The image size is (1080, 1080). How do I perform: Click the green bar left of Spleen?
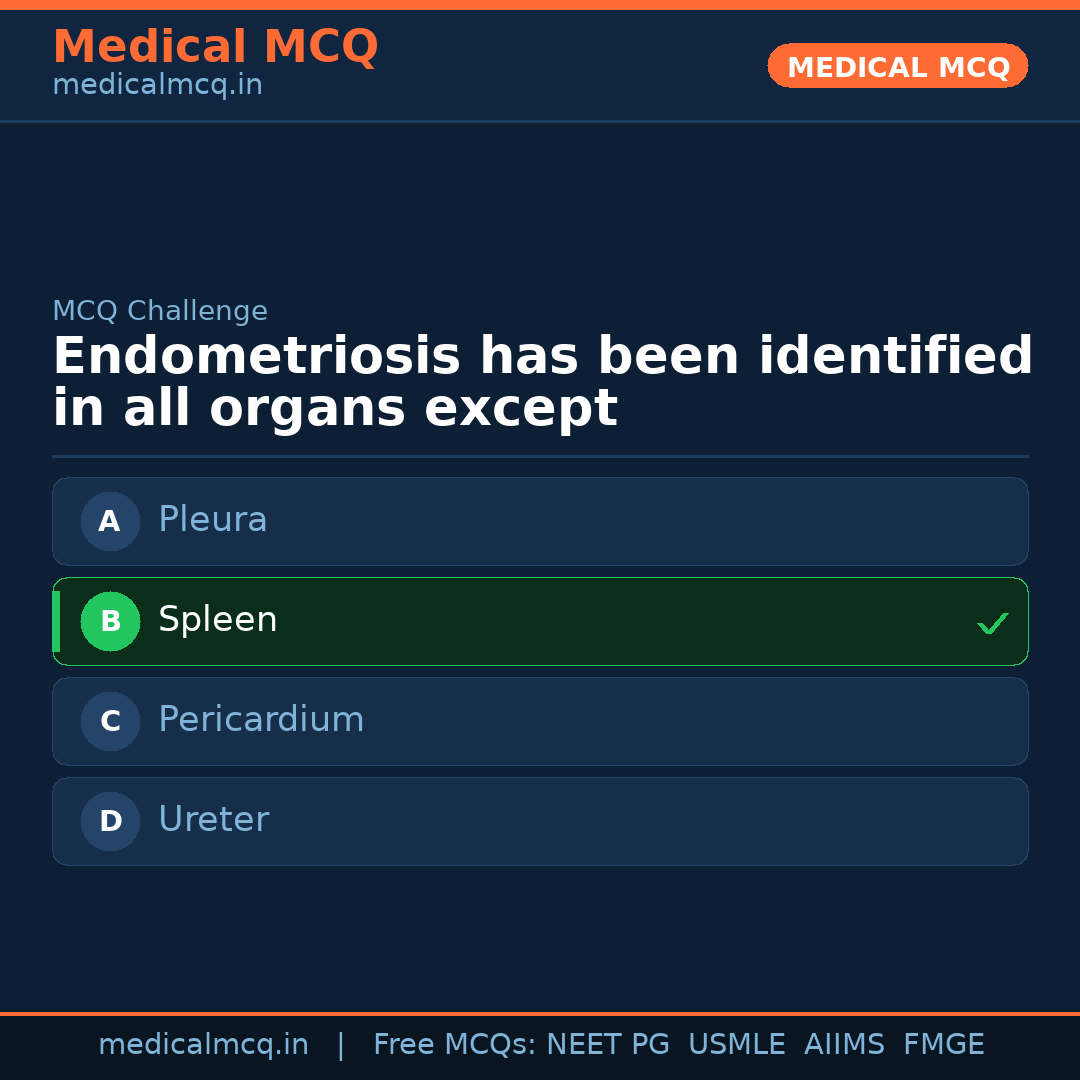pyautogui.click(x=56, y=621)
